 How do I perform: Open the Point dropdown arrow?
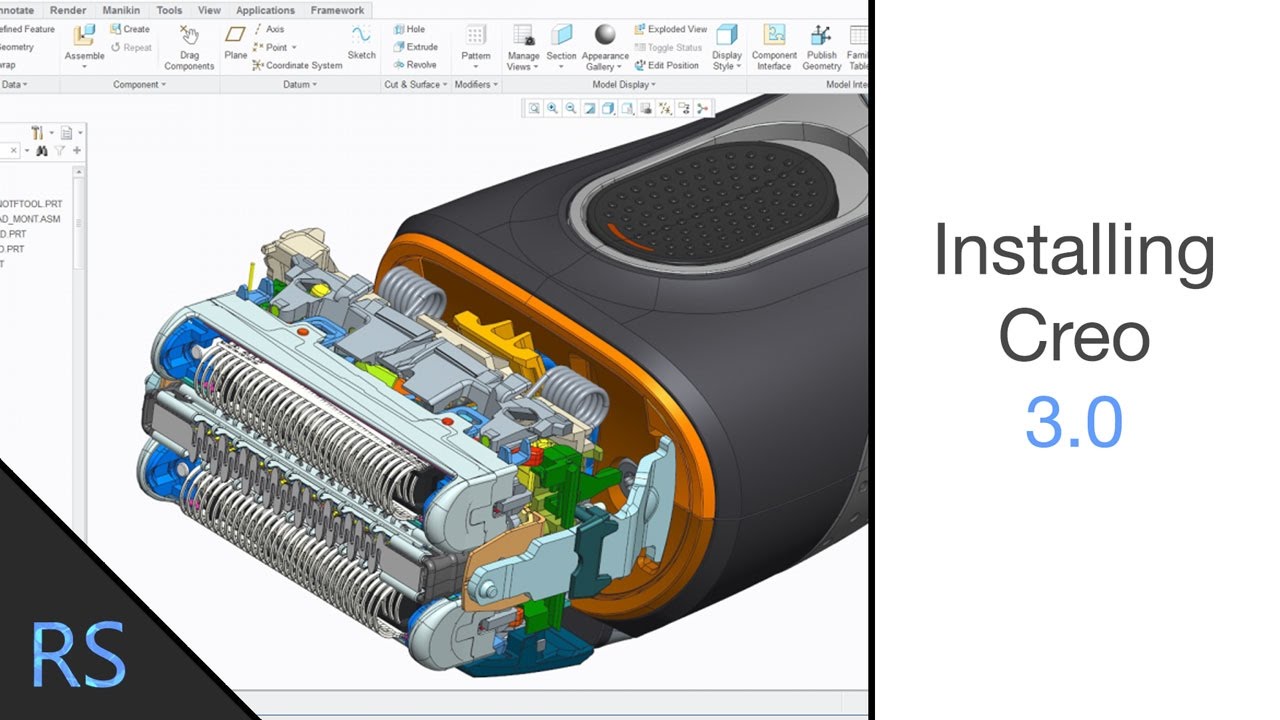click(294, 48)
